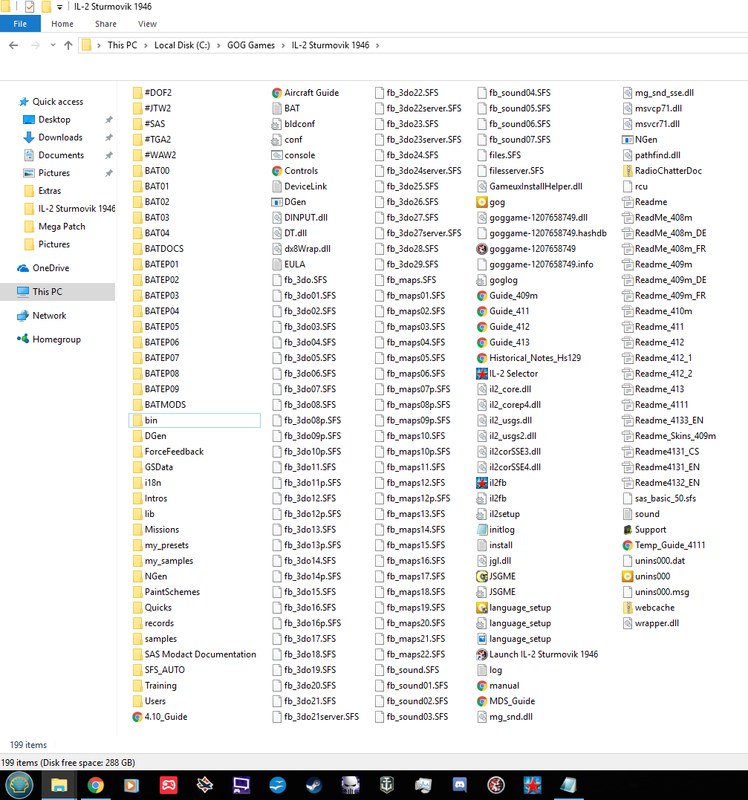The height and width of the screenshot is (800, 748).
Task: Select the Historical_Notes_Hs129 document
Action: coord(529,358)
